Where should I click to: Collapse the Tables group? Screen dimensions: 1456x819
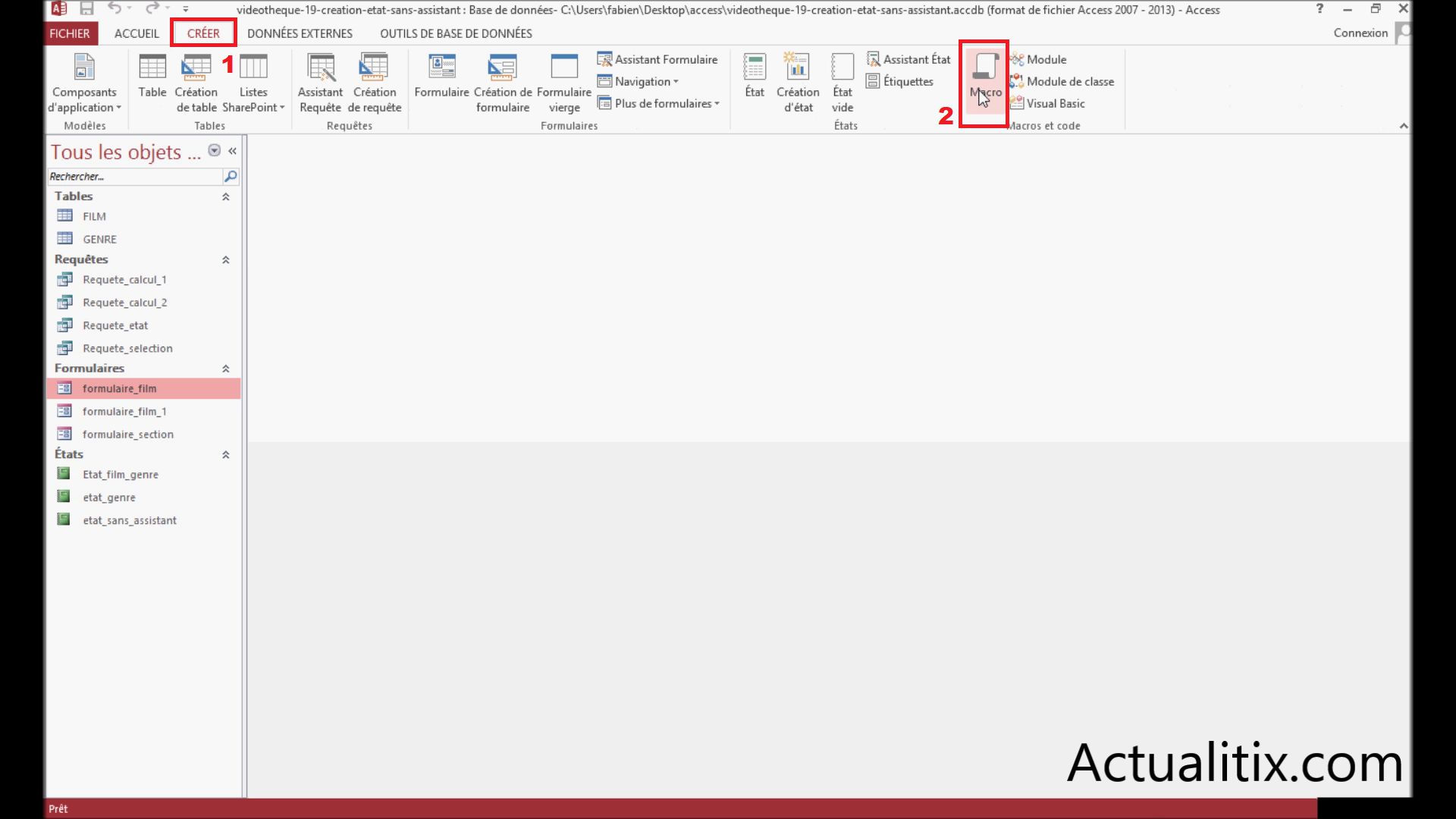(x=225, y=196)
